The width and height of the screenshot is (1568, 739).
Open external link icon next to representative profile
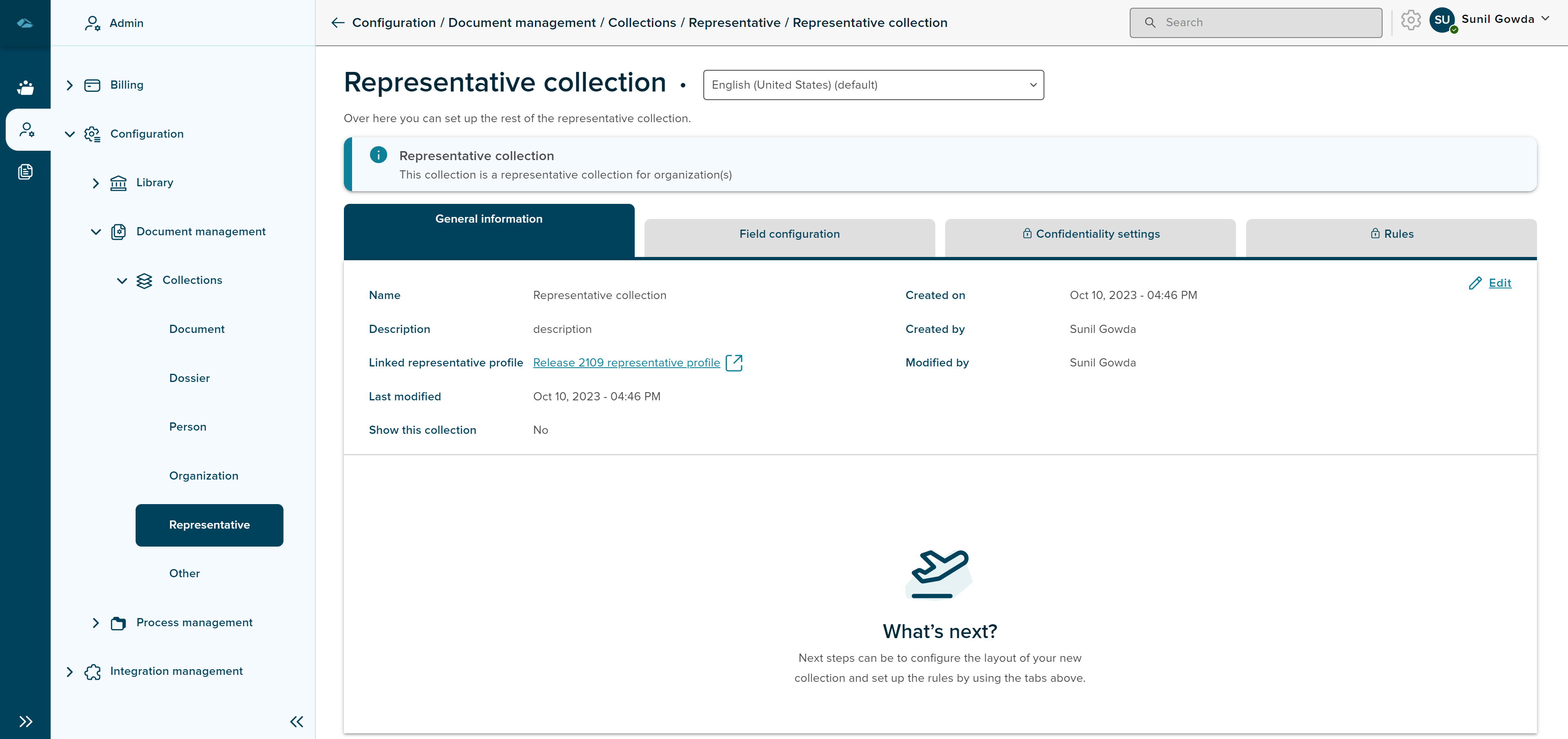coord(734,363)
